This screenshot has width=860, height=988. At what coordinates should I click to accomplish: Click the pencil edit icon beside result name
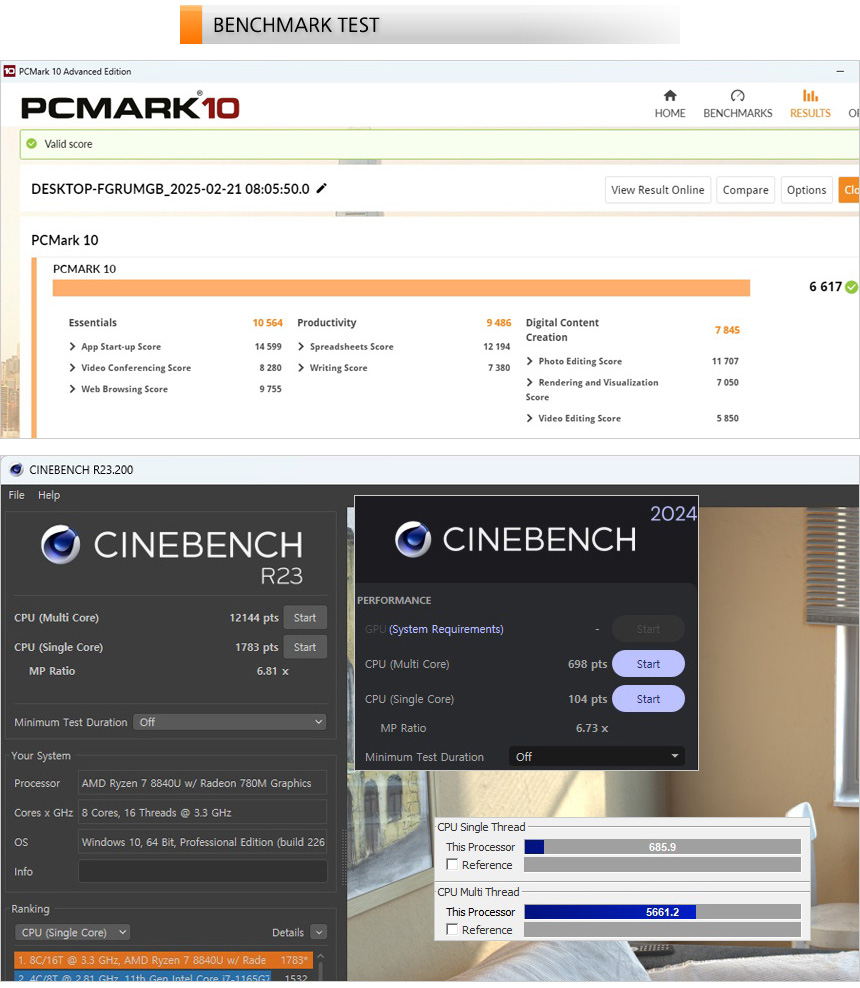(321, 188)
